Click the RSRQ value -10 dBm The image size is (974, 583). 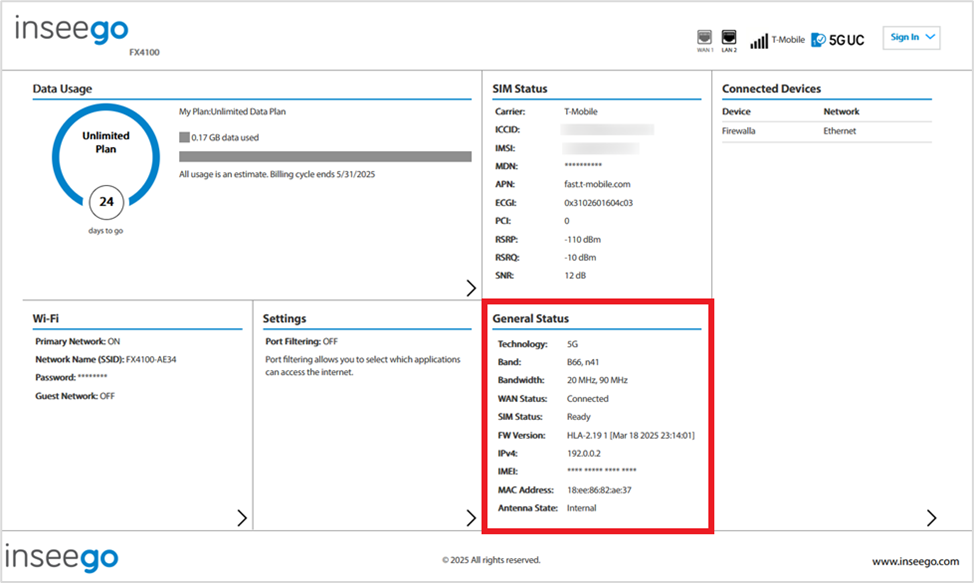[580, 258]
